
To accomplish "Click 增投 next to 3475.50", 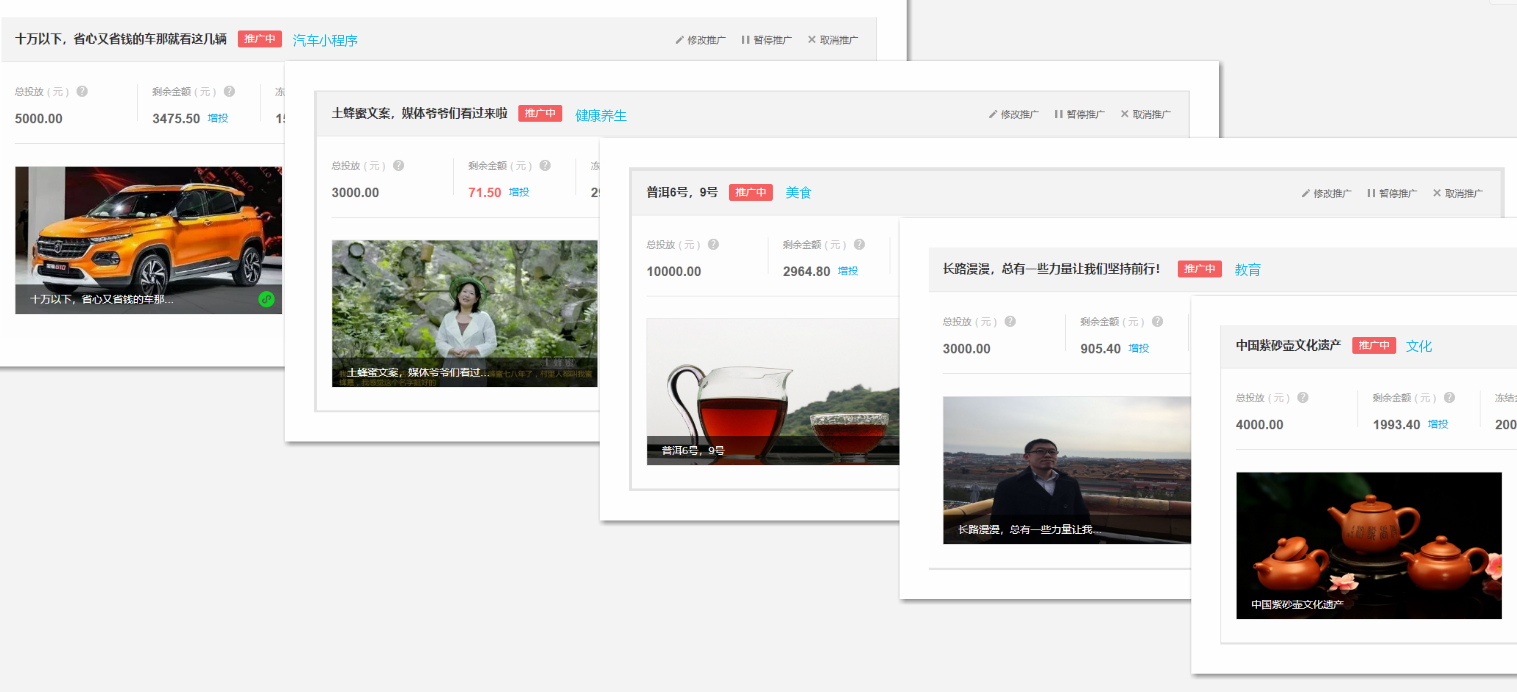I will click(x=218, y=118).
